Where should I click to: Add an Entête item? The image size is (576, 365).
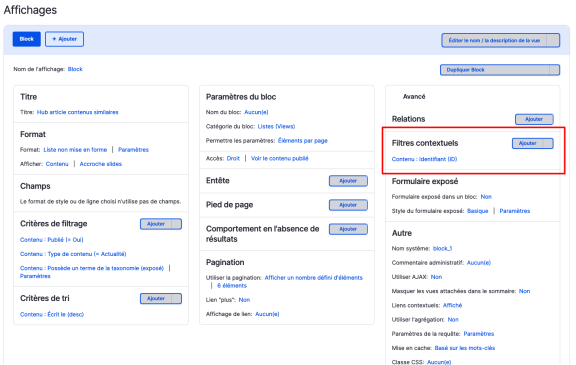[348, 181]
